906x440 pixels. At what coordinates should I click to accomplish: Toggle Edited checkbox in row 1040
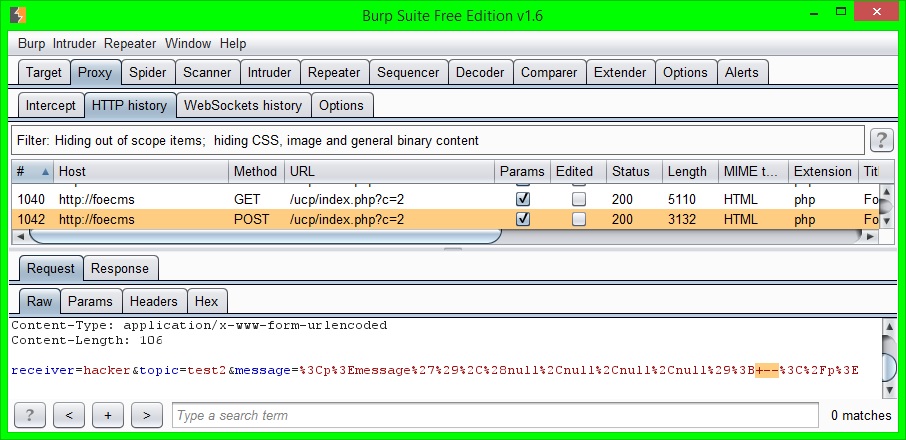[578, 199]
